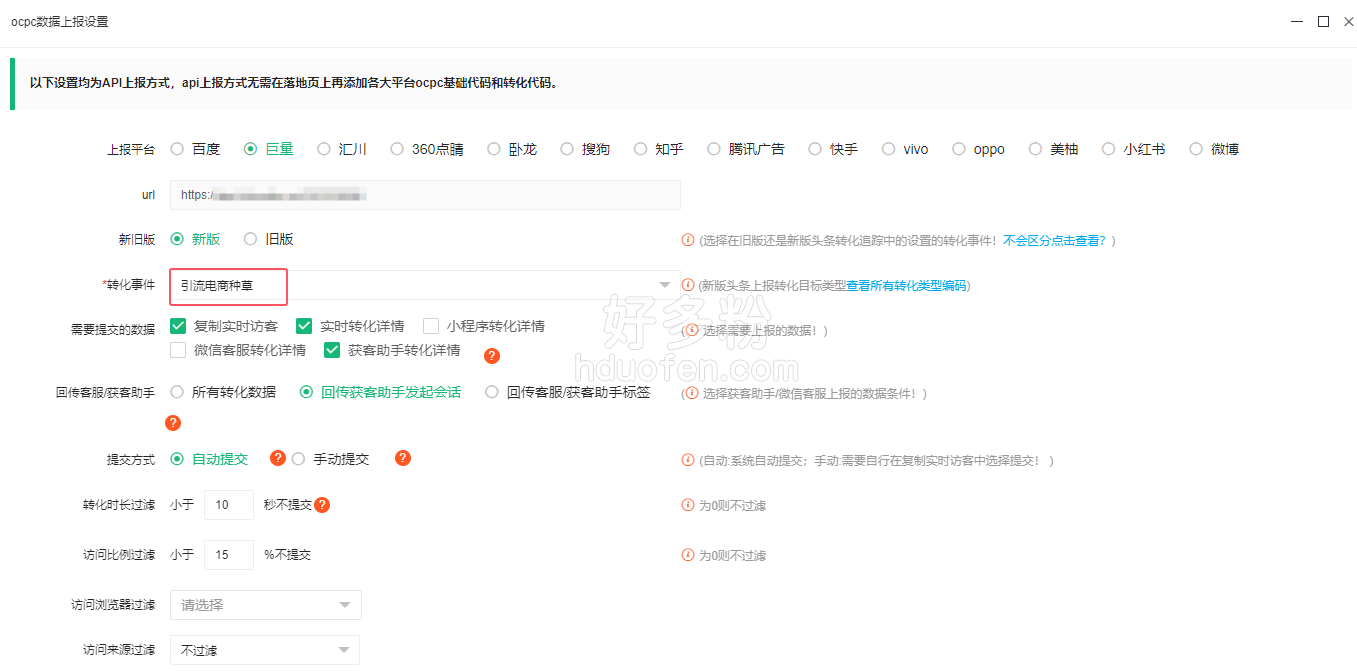Click info icon beside 提交方式 hint text
Screen dimensions: 1357x671
pos(688,460)
